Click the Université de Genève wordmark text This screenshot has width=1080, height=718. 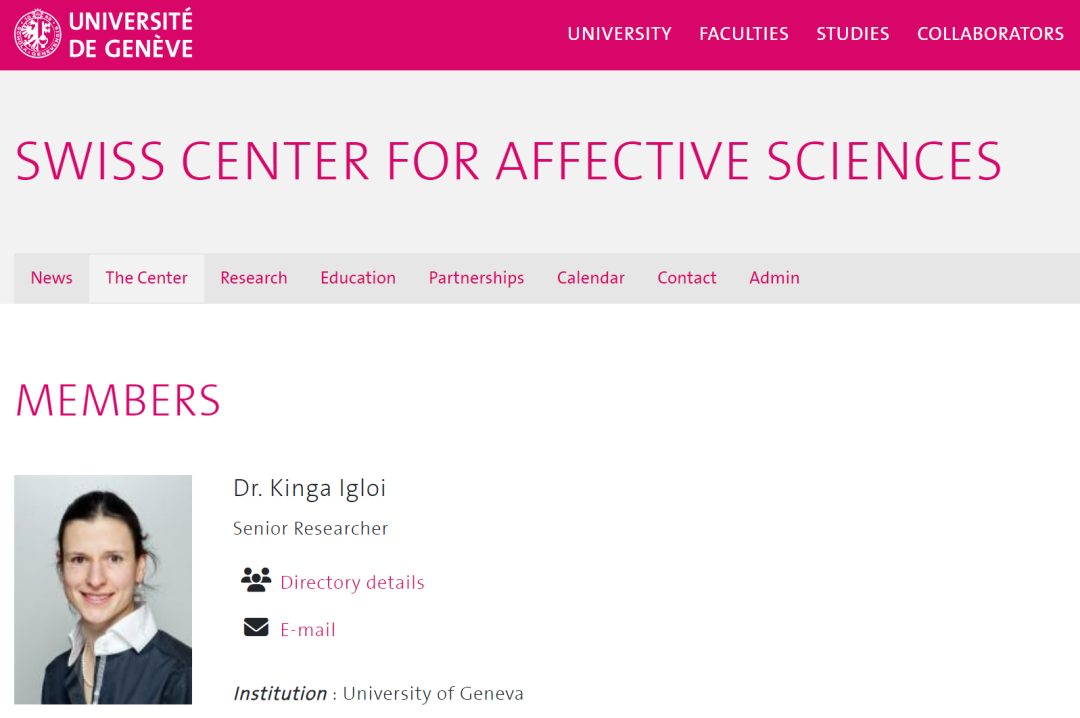(x=130, y=34)
